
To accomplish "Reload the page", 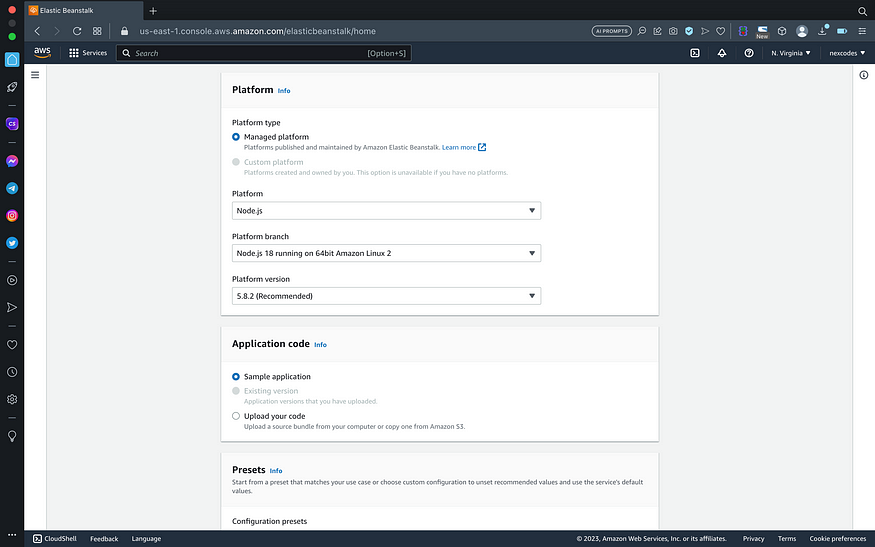I will coord(77,31).
